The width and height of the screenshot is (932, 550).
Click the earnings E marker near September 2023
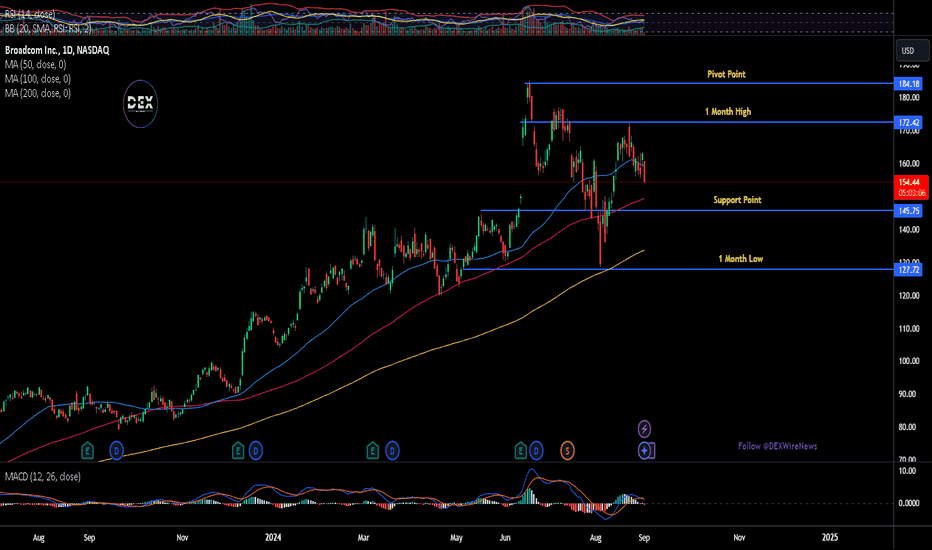pyautogui.click(x=87, y=451)
